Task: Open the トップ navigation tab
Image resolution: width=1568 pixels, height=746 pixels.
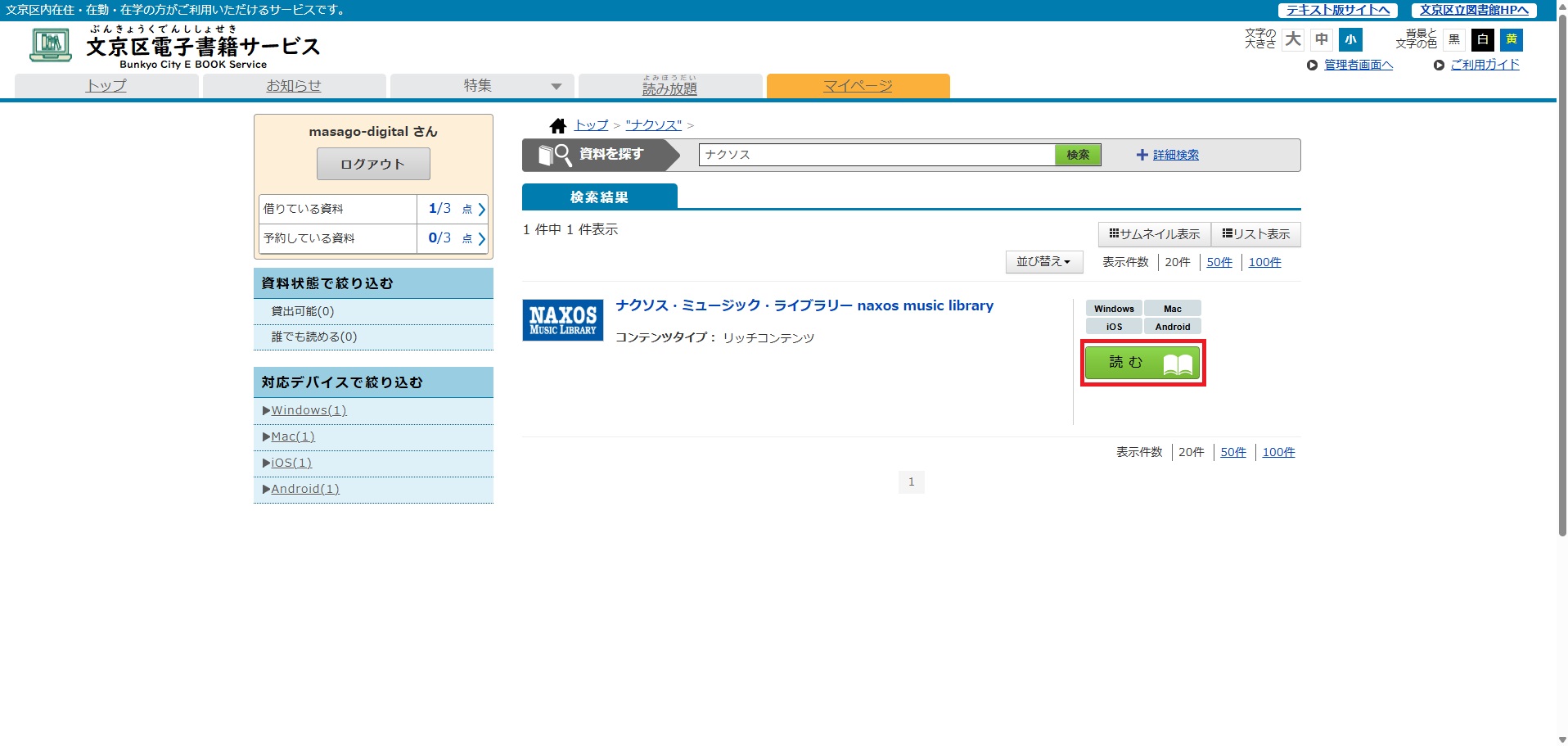Action: pyautogui.click(x=106, y=86)
